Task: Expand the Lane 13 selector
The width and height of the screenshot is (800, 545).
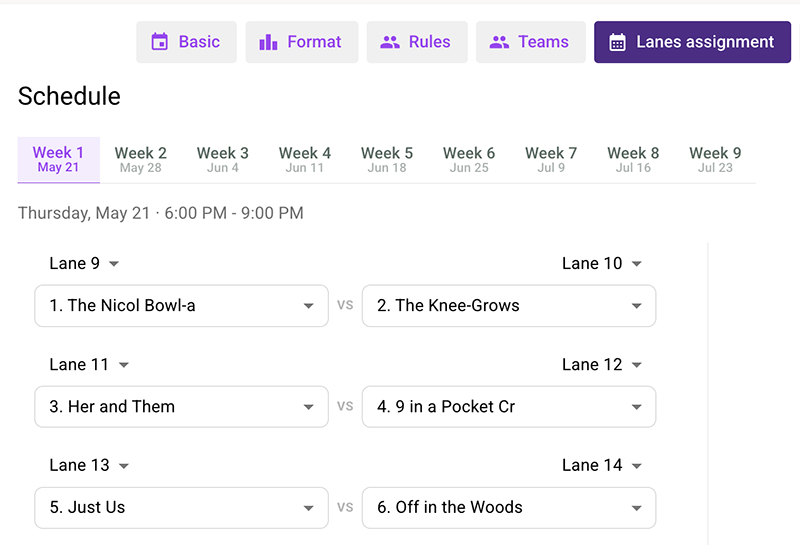Action: point(89,465)
